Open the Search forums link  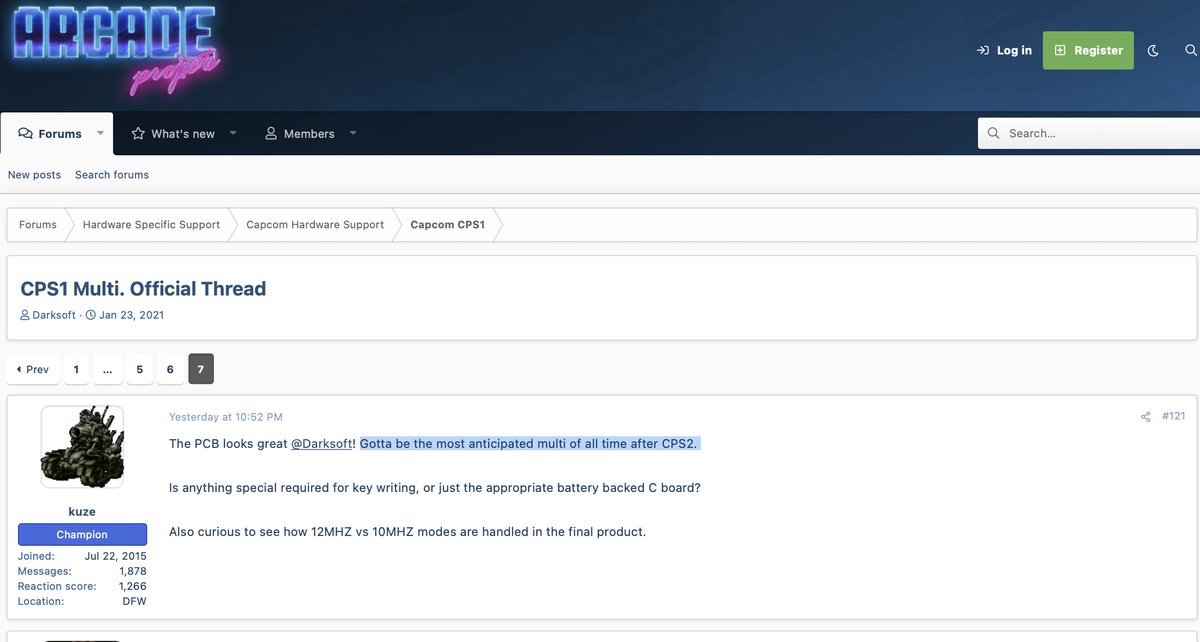[112, 174]
